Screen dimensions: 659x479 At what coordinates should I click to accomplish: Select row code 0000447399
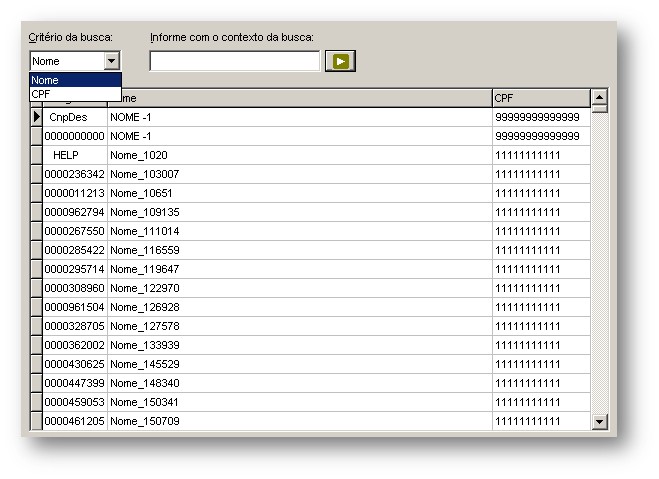(75, 383)
